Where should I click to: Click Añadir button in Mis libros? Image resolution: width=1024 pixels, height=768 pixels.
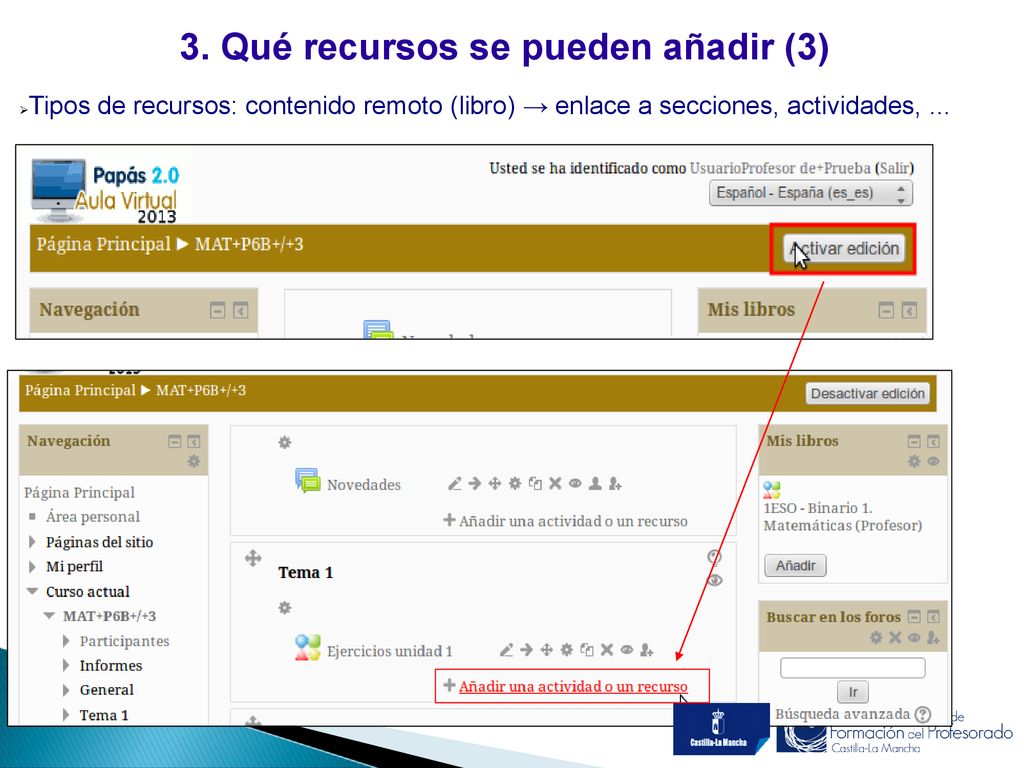tap(795, 566)
